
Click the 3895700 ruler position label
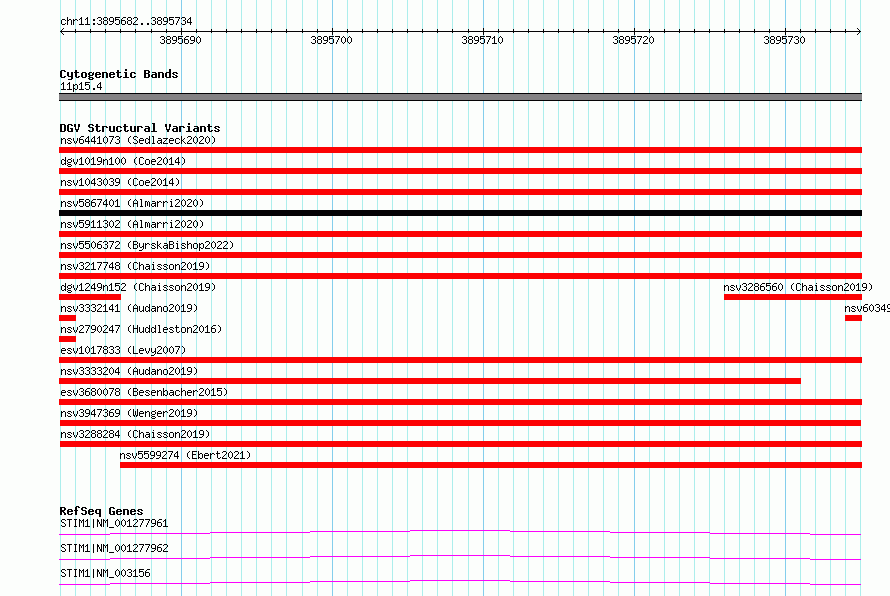[x=331, y=40]
